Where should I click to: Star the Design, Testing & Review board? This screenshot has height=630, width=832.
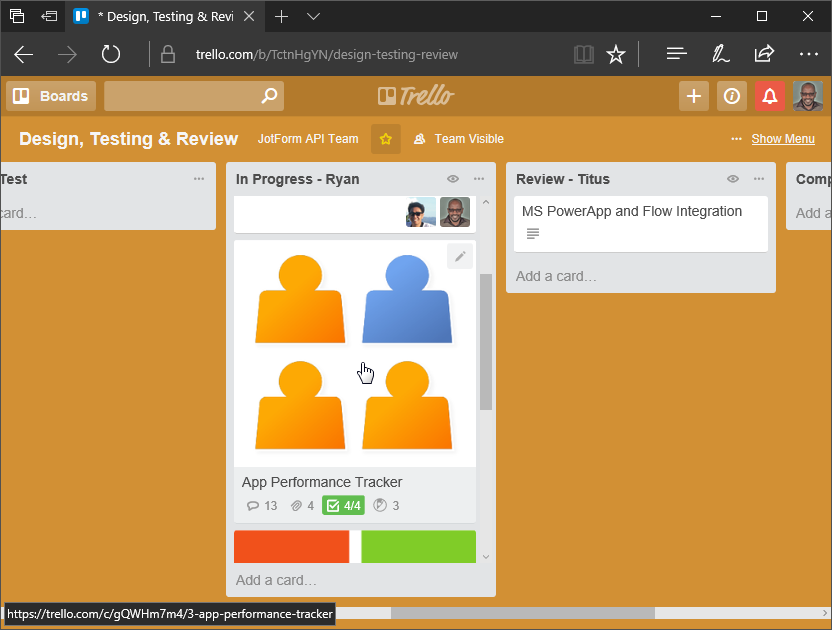(386, 139)
